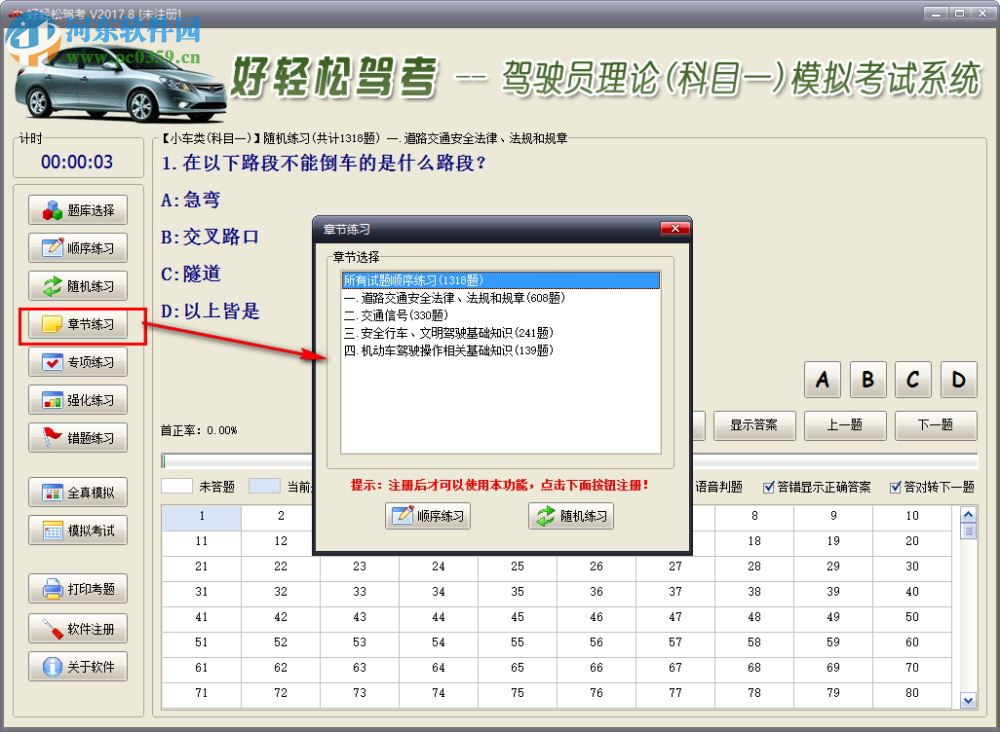This screenshot has width=1000, height=732.
Task: Open 软件注册 registration
Action: [78, 628]
